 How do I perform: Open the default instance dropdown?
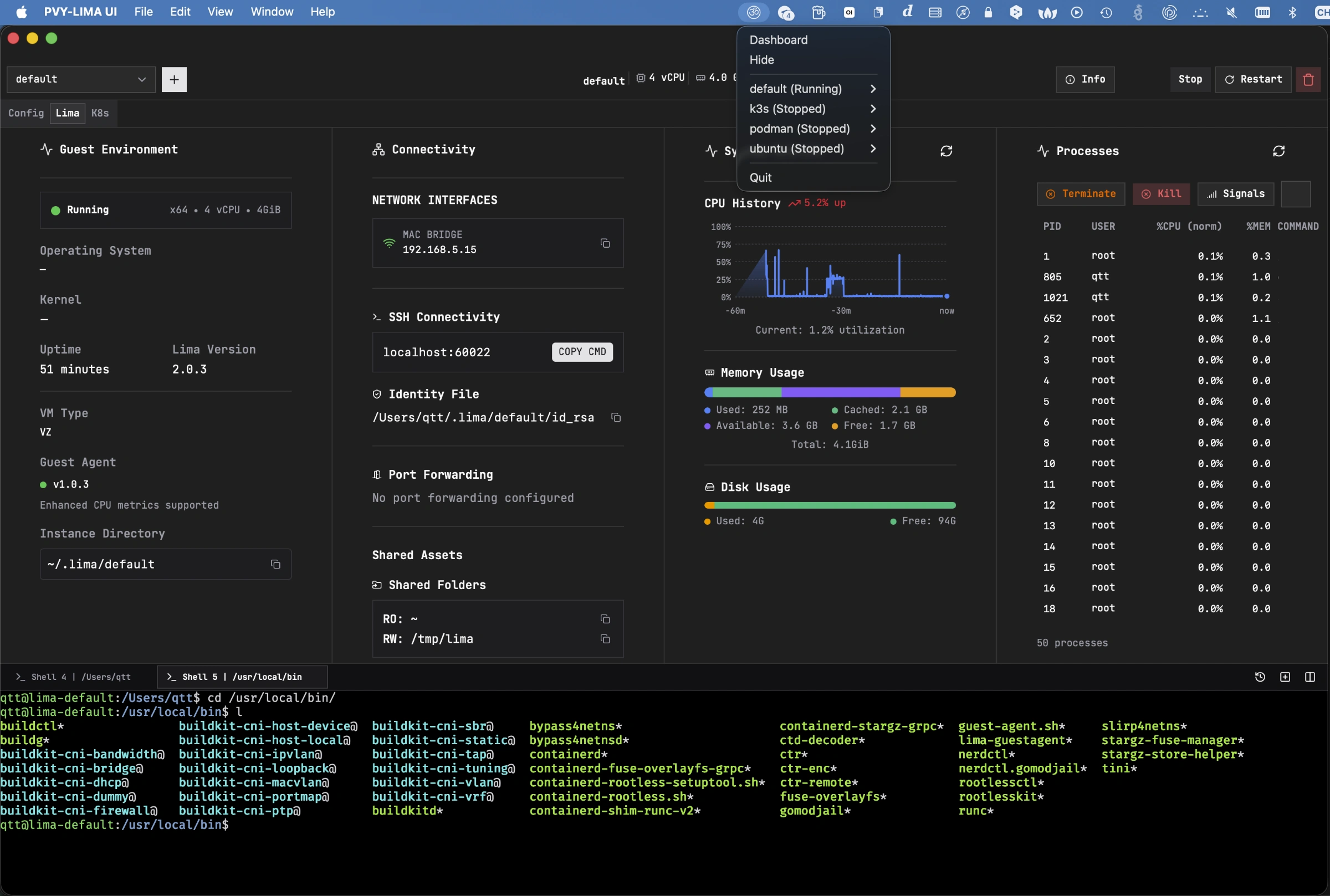(x=81, y=79)
